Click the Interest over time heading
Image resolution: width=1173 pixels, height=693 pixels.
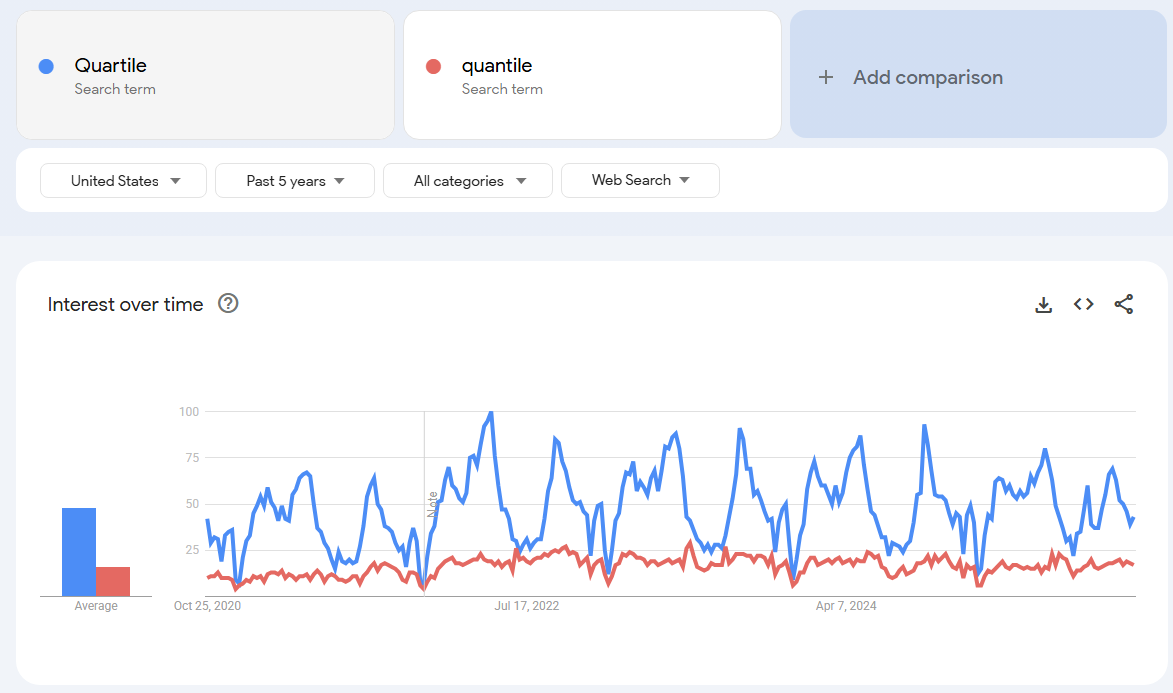125,305
